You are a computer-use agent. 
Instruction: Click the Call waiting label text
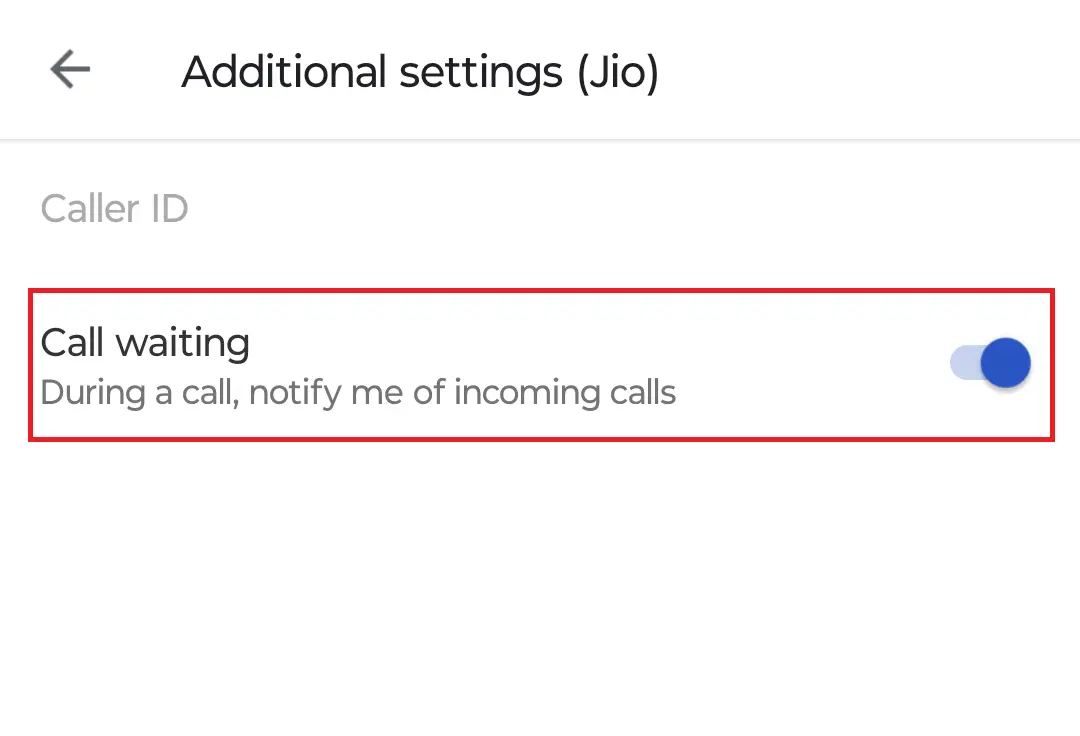click(145, 342)
